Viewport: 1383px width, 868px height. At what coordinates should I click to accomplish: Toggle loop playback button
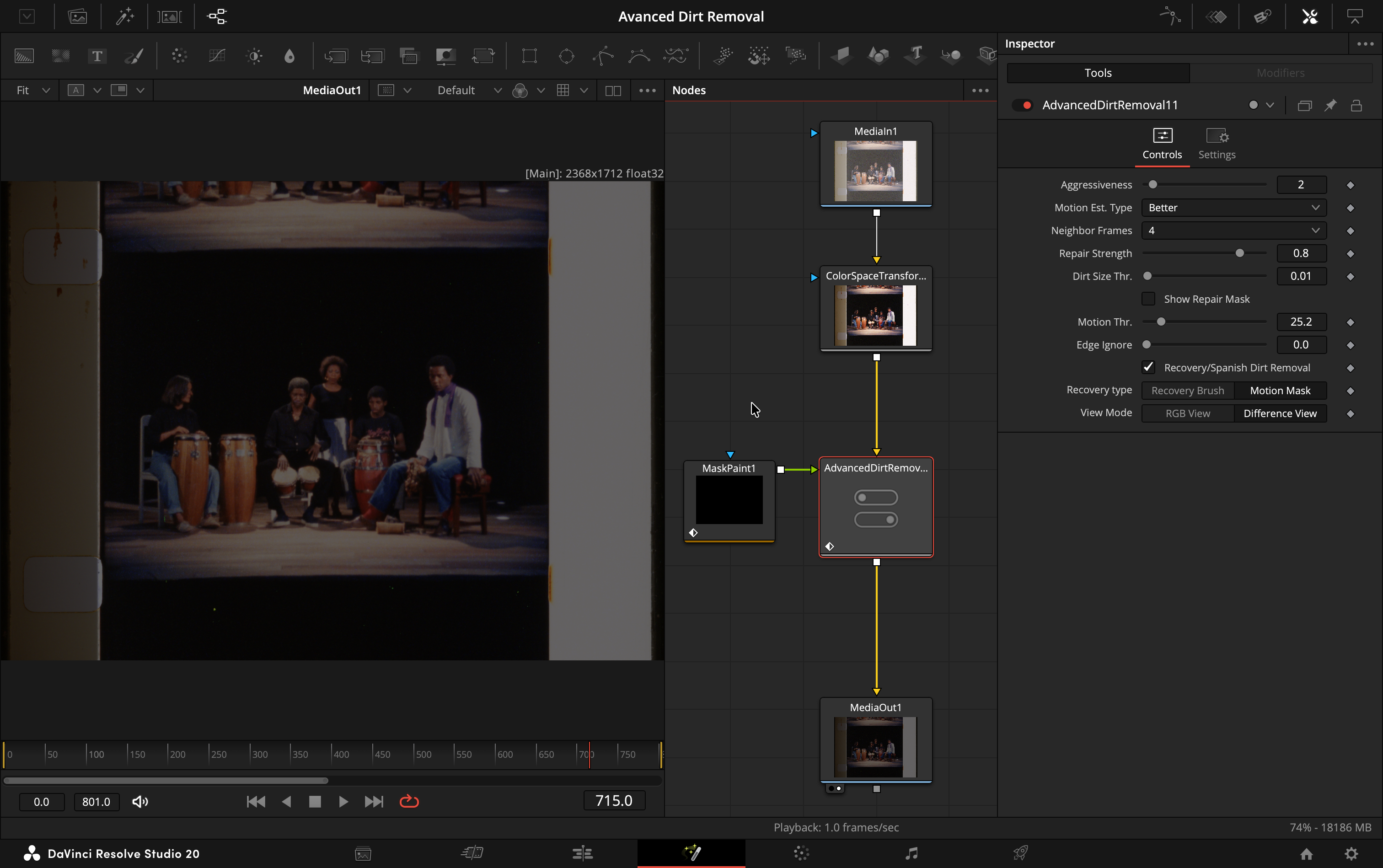(x=409, y=801)
